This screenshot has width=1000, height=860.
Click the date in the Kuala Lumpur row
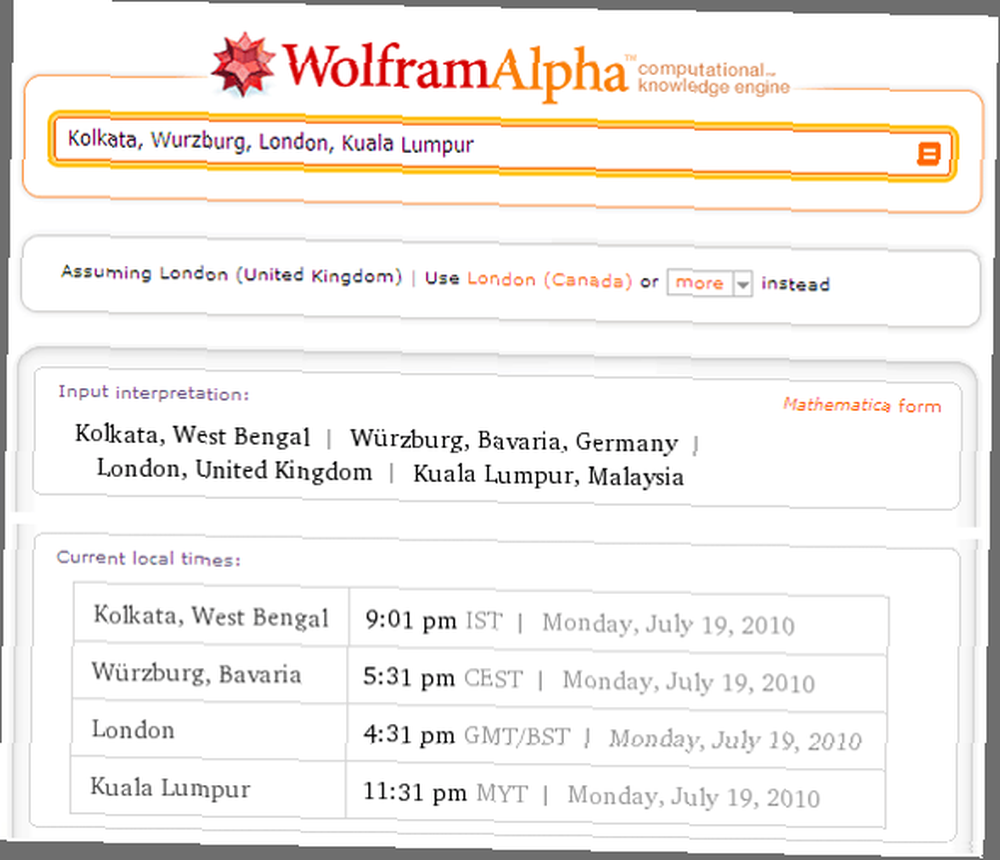click(694, 797)
